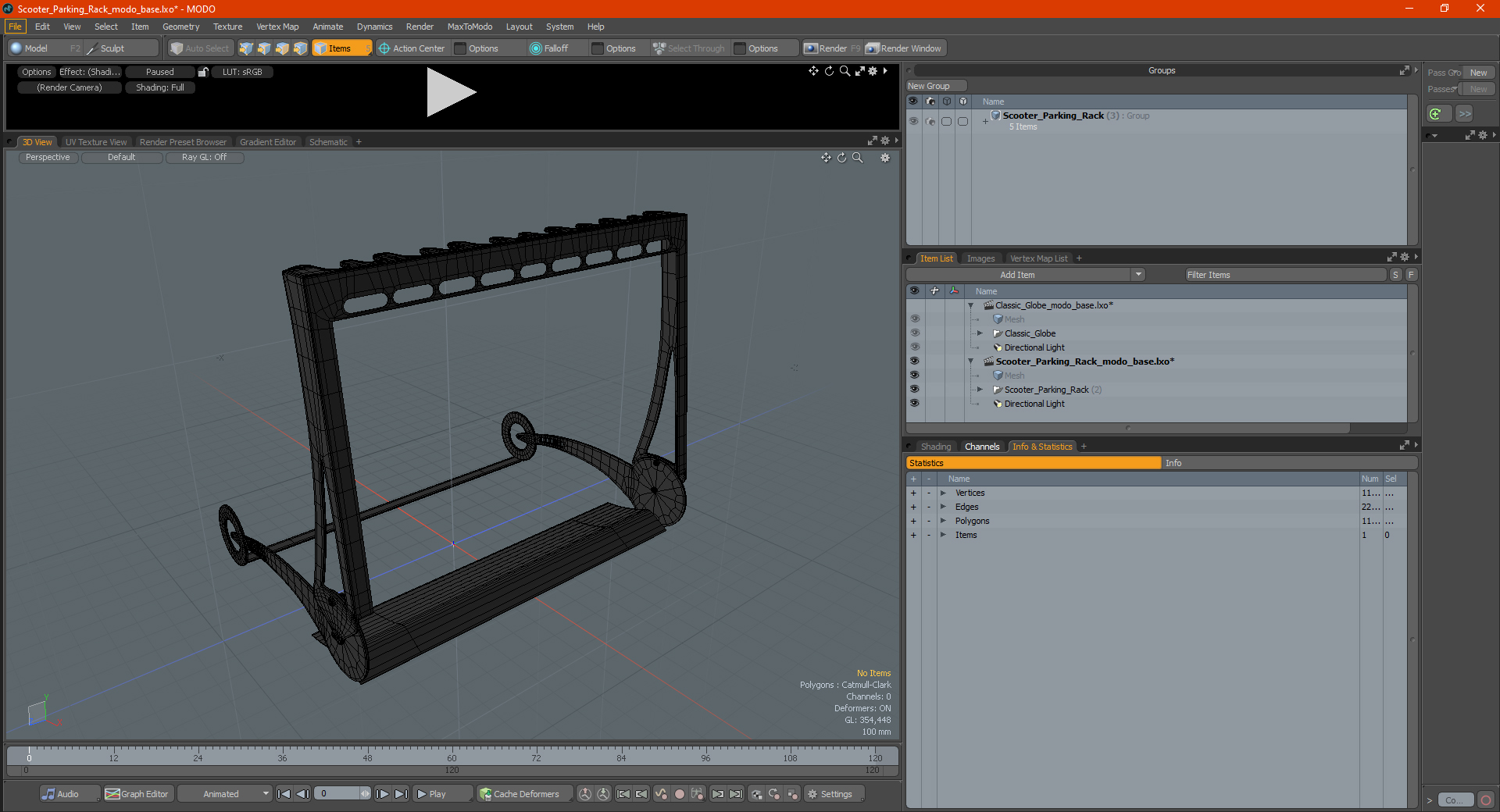Switch to Schematic tab

tap(328, 142)
